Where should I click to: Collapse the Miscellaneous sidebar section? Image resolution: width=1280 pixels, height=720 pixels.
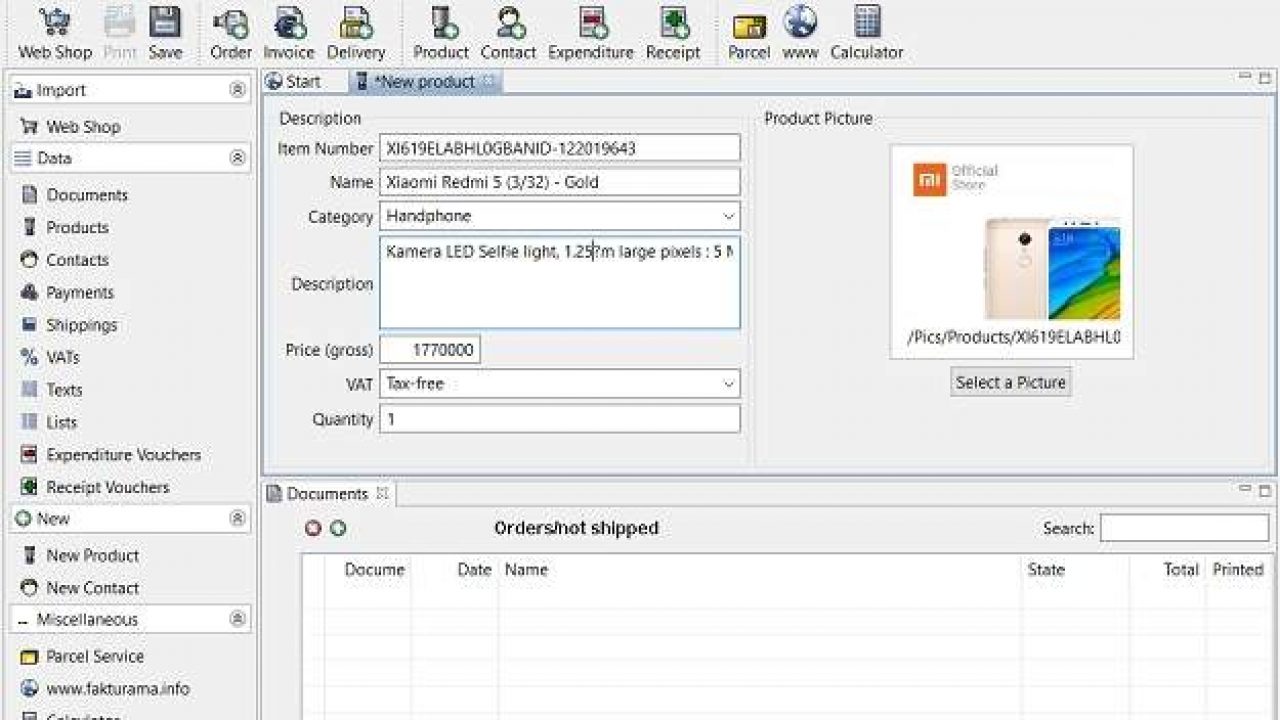click(x=237, y=620)
